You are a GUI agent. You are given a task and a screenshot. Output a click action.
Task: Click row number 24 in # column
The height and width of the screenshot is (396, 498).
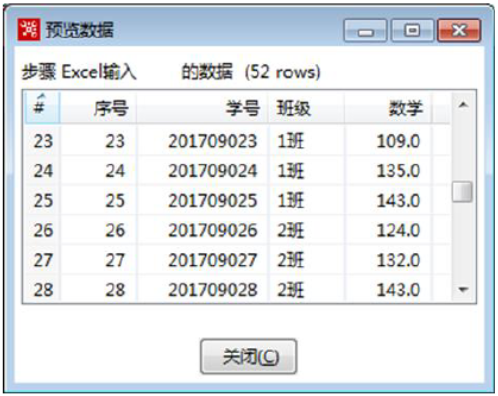pyautogui.click(x=43, y=171)
